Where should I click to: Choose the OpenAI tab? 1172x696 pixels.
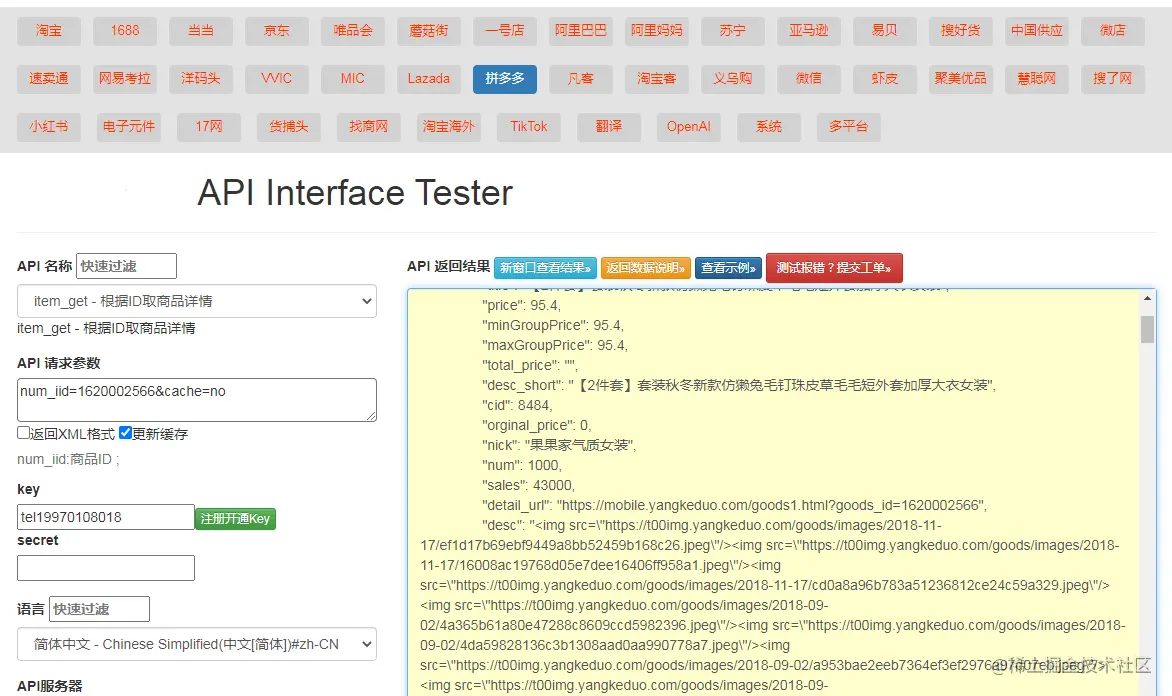688,127
